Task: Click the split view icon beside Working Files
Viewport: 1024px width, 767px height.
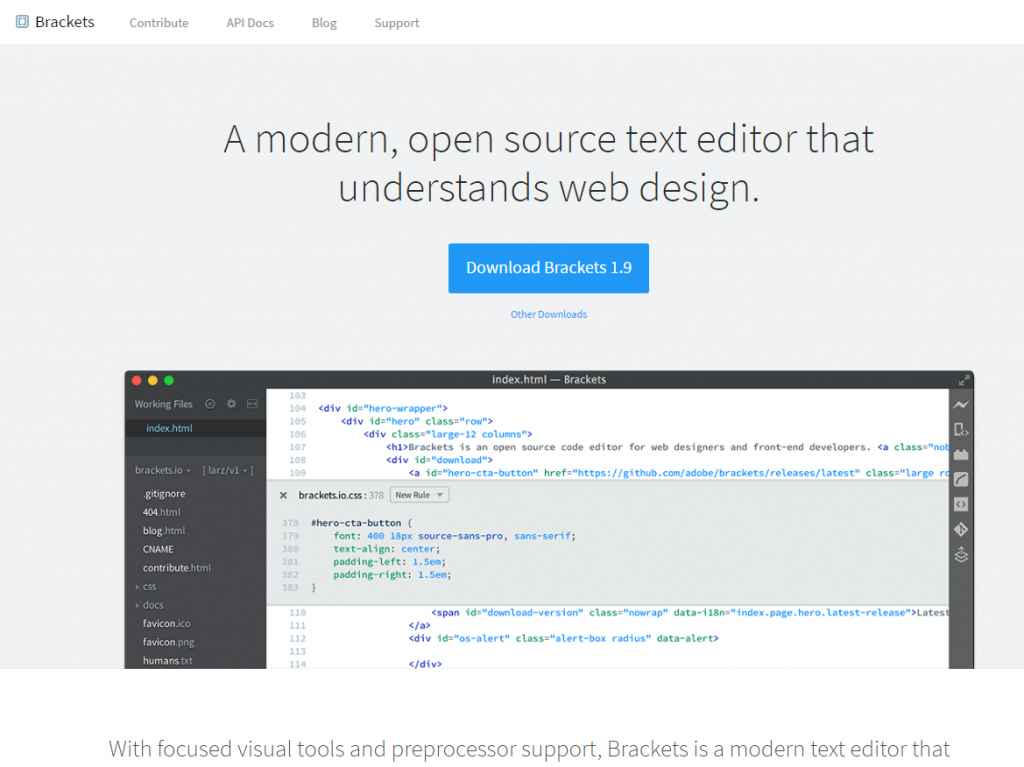Action: pos(252,404)
